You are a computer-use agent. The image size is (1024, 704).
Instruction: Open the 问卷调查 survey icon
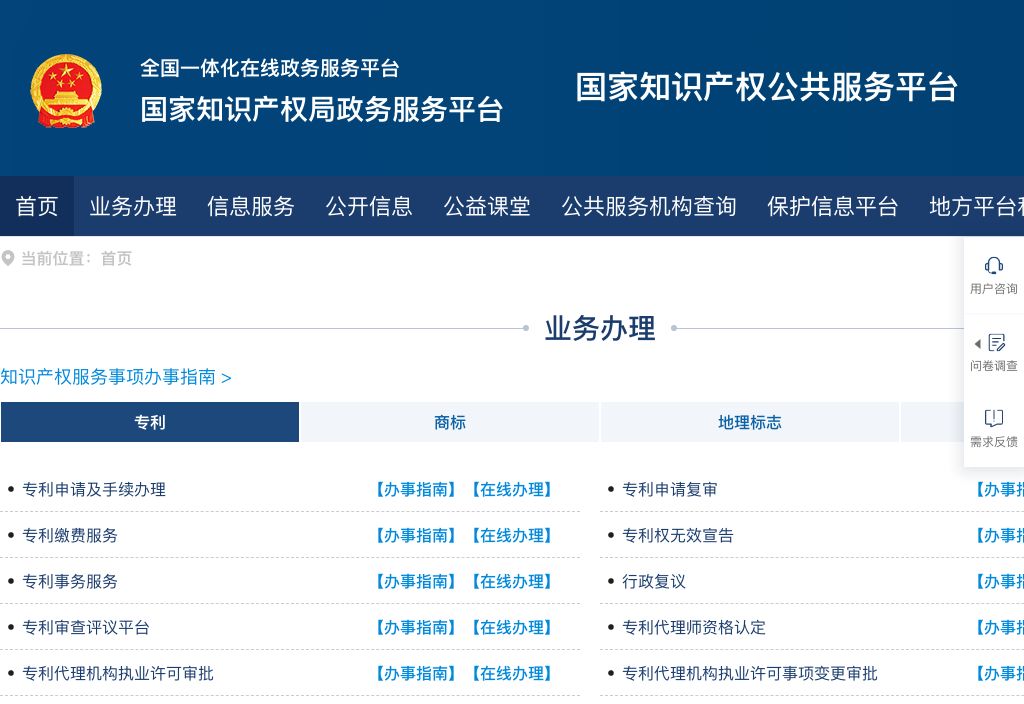(995, 342)
